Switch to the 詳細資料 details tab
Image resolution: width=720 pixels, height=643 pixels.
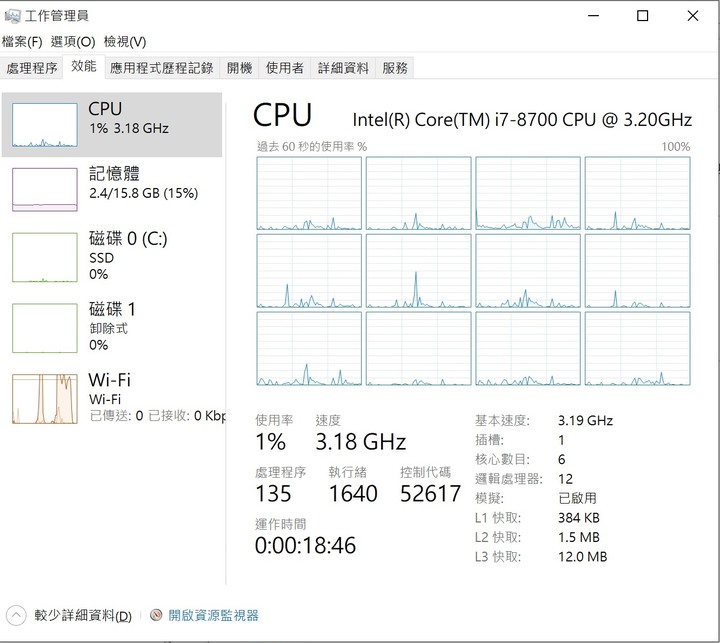(x=343, y=68)
